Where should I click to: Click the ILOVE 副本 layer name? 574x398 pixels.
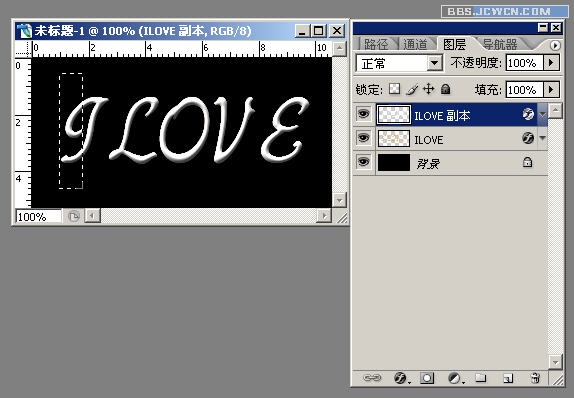(x=442, y=116)
